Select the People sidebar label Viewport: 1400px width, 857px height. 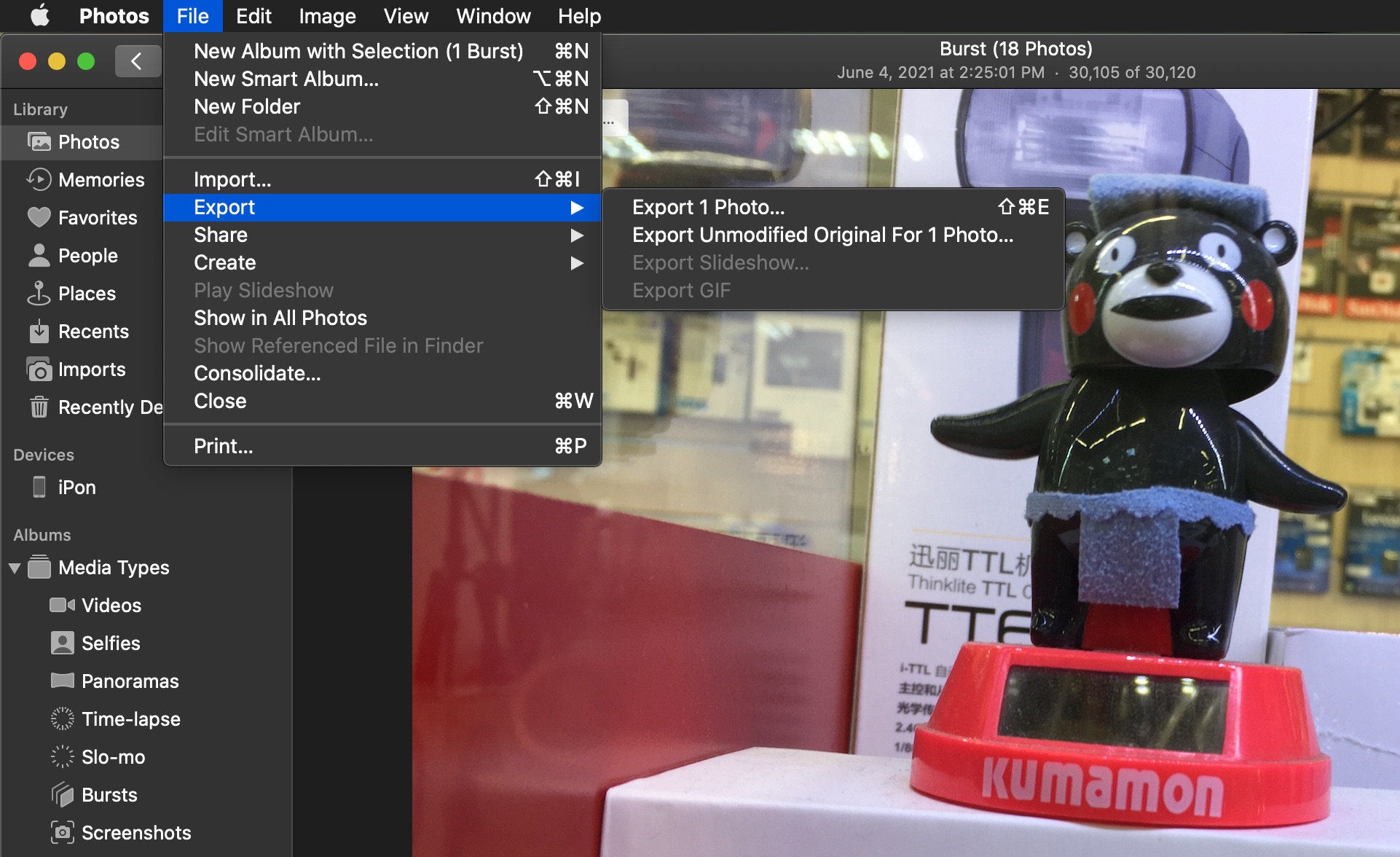point(88,255)
